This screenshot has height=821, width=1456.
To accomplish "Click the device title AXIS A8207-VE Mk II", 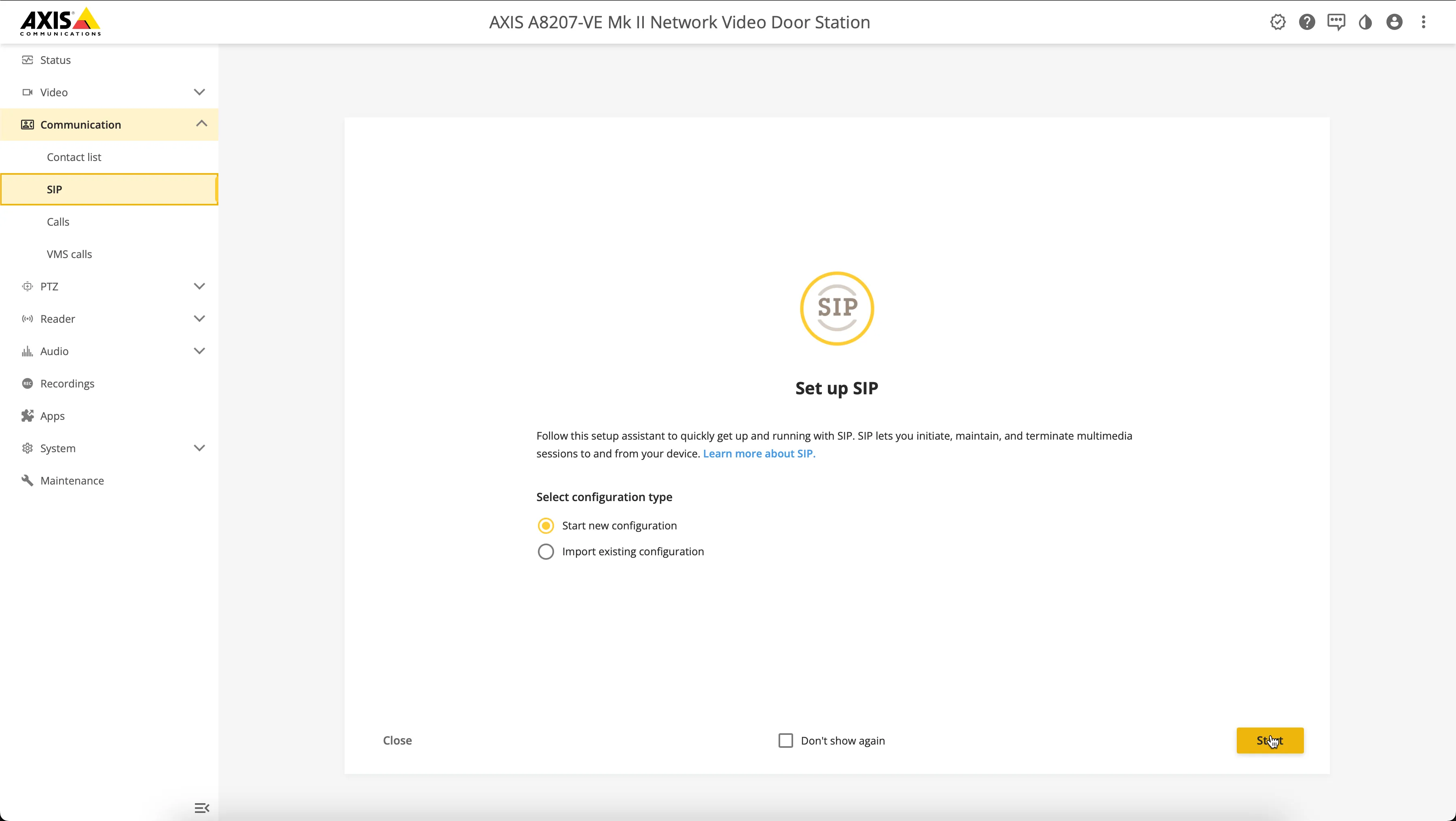I will [679, 22].
